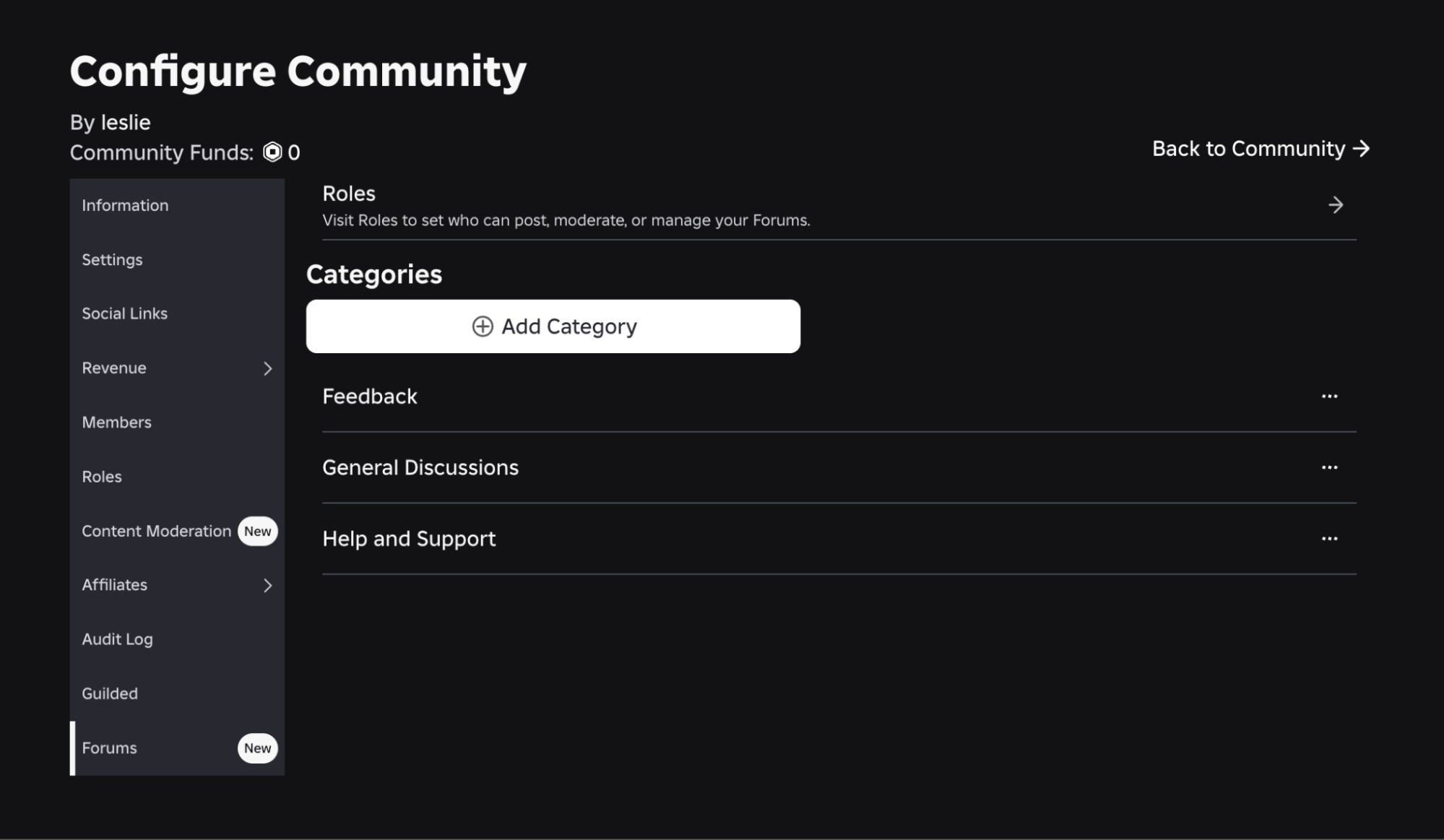Open the Guilded sidebar entry
This screenshot has width=1444, height=840.
point(110,693)
